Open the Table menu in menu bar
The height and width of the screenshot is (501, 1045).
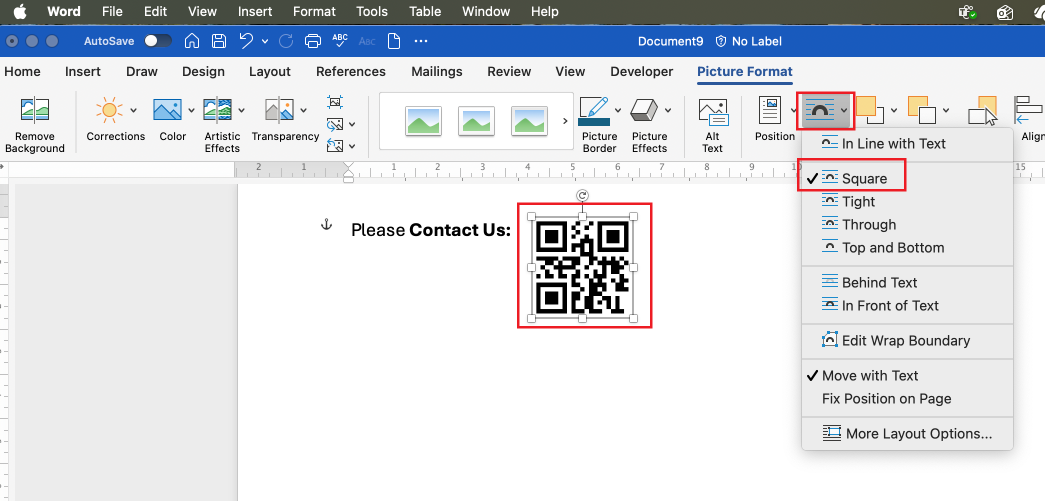pos(425,12)
